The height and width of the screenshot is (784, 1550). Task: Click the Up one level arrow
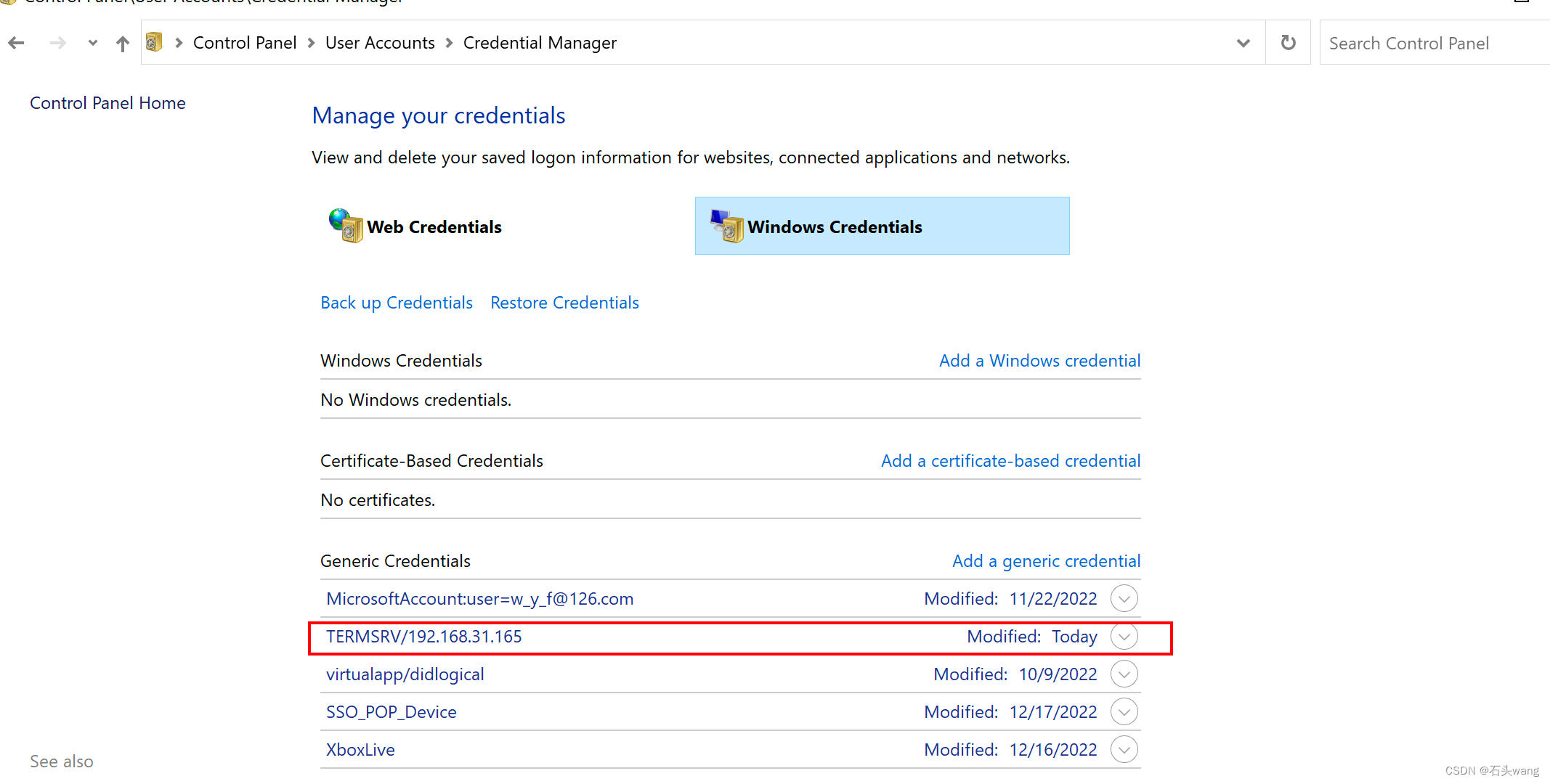123,44
